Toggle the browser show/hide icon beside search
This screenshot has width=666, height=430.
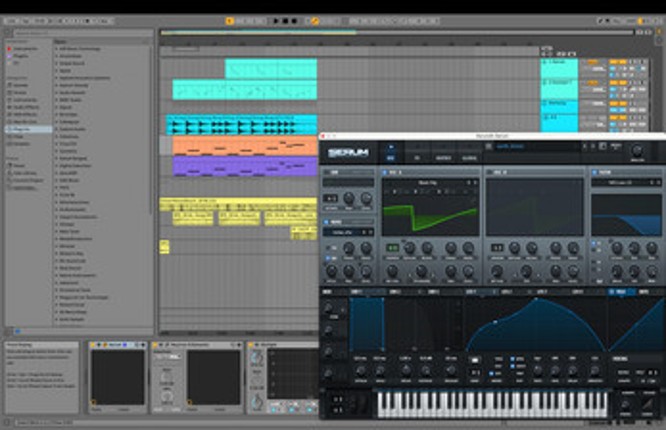tap(8, 33)
